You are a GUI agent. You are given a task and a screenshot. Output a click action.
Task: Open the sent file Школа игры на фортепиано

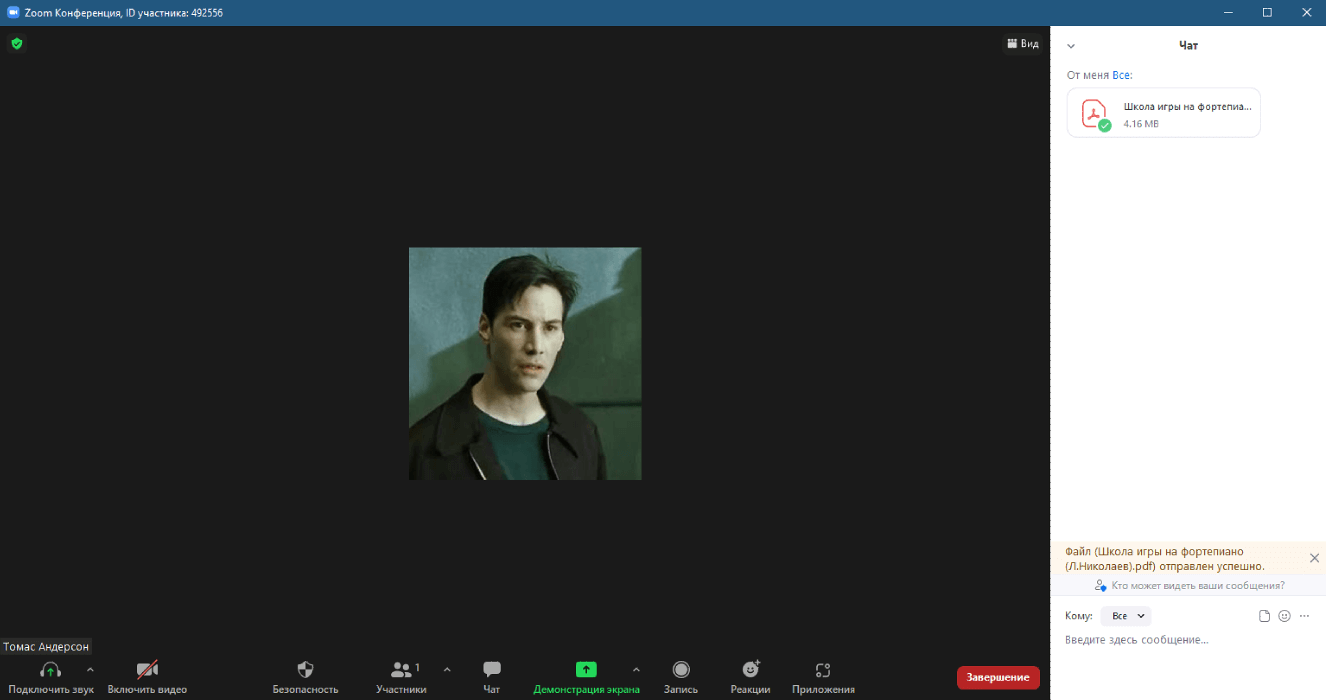1163,112
